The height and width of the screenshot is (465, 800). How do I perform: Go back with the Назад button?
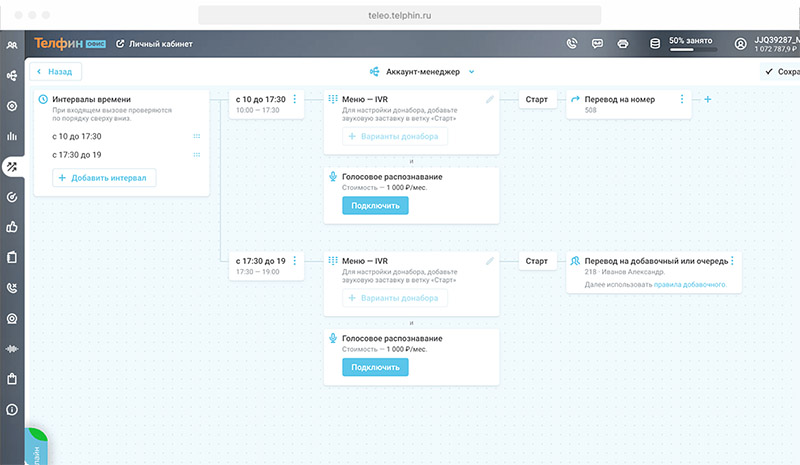point(55,72)
